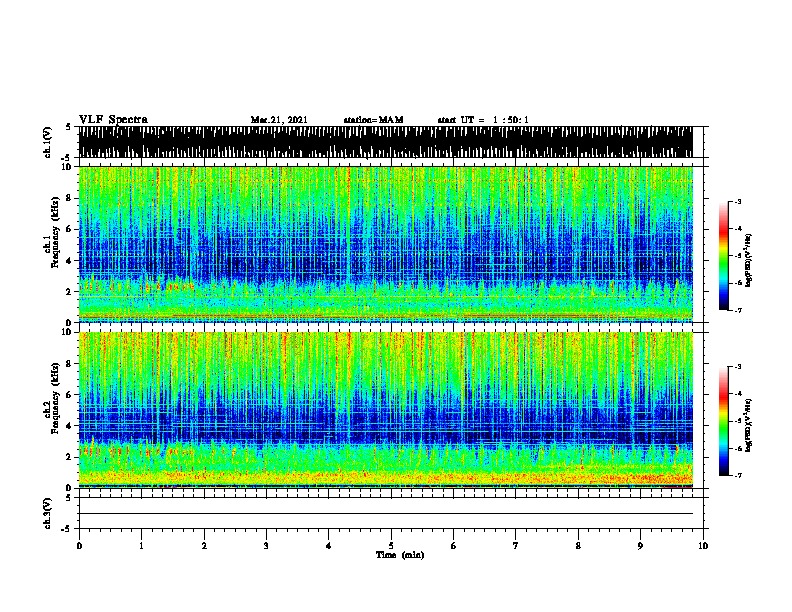792x612 pixels.
Task: Click the "start UT = 1:50:1" label
Action: click(x=483, y=120)
